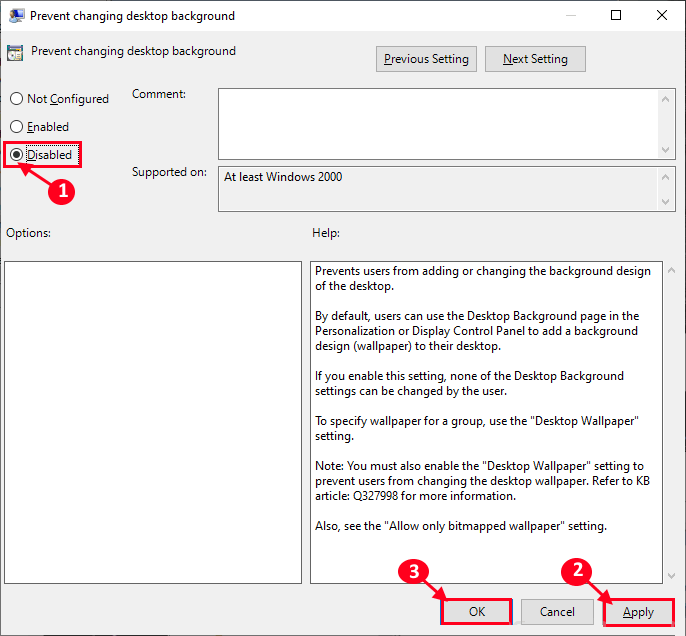
Task: Click the Comment box scroll down arrow
Action: pyautogui.click(x=665, y=150)
